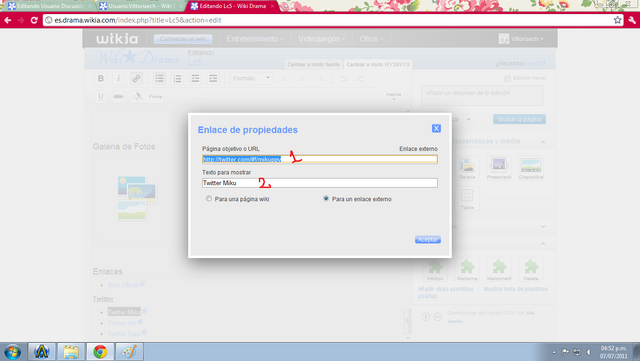Click 'Mostrar lista de plantillas' link
This screenshot has height=361, width=640.
(516, 289)
